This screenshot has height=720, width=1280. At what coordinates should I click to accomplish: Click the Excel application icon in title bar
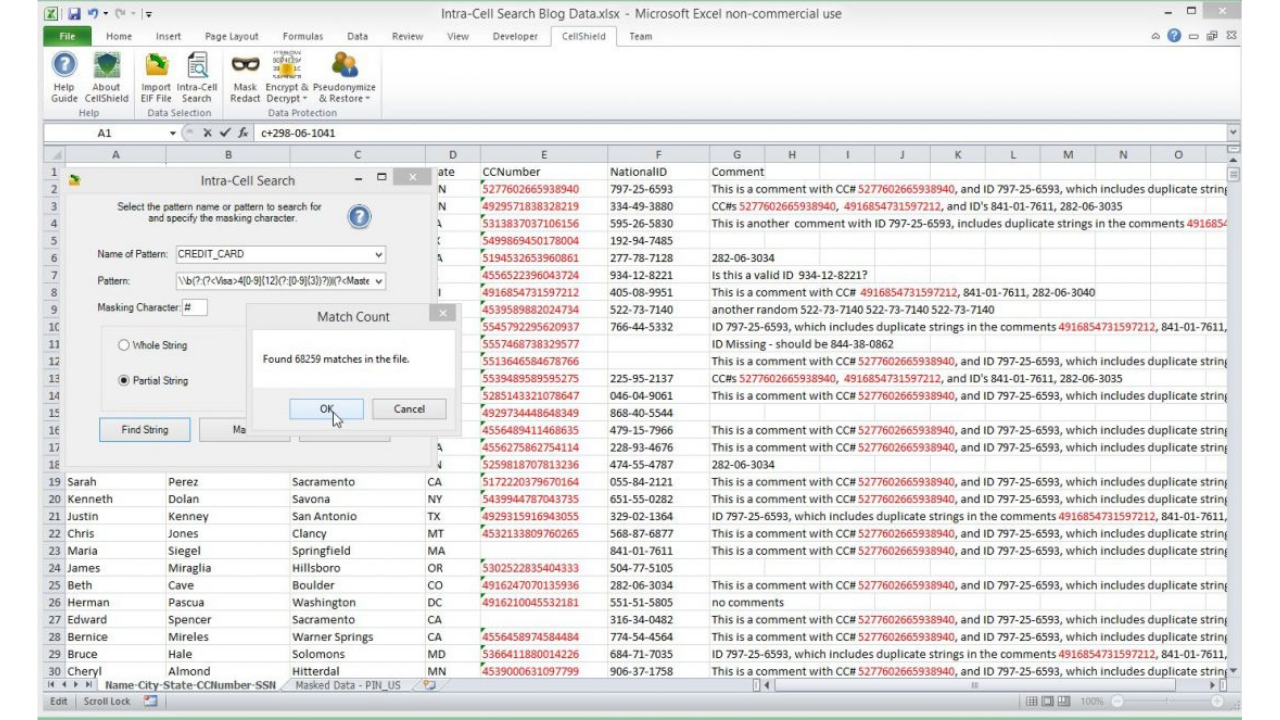[x=53, y=14]
